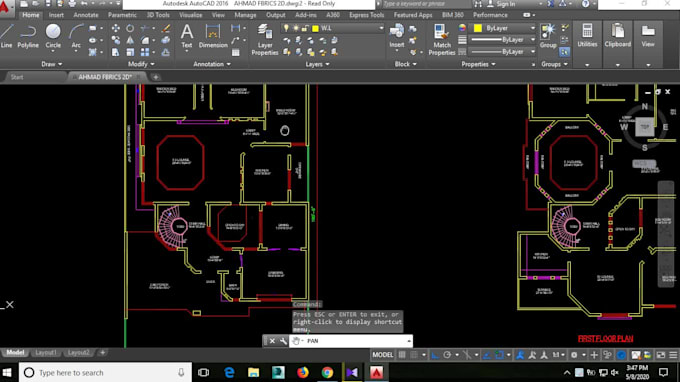Click the yellow layer color swatch for W.L
680x382 pixels.
315,29
